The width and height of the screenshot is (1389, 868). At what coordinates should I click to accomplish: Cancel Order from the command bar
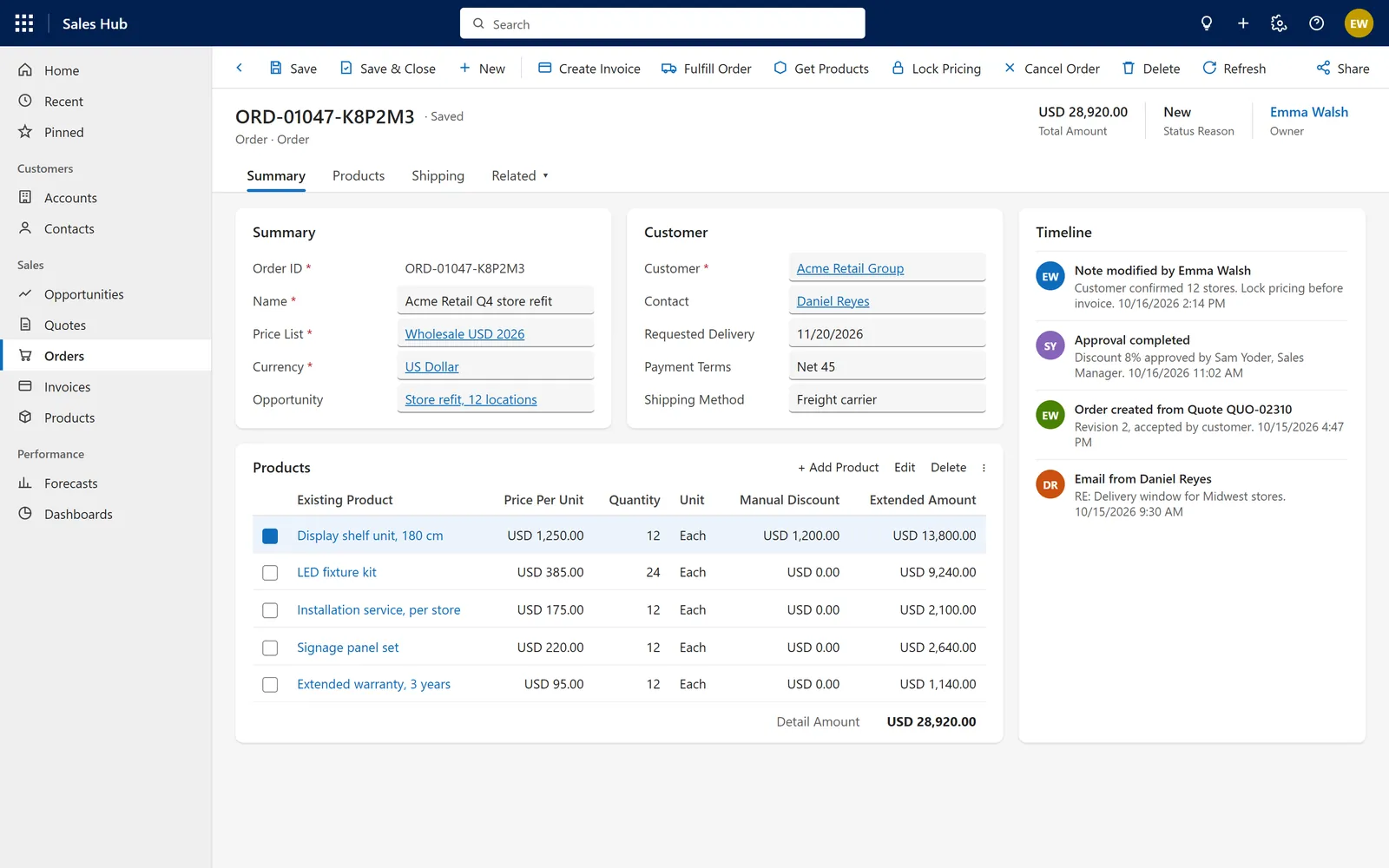(x=1051, y=68)
